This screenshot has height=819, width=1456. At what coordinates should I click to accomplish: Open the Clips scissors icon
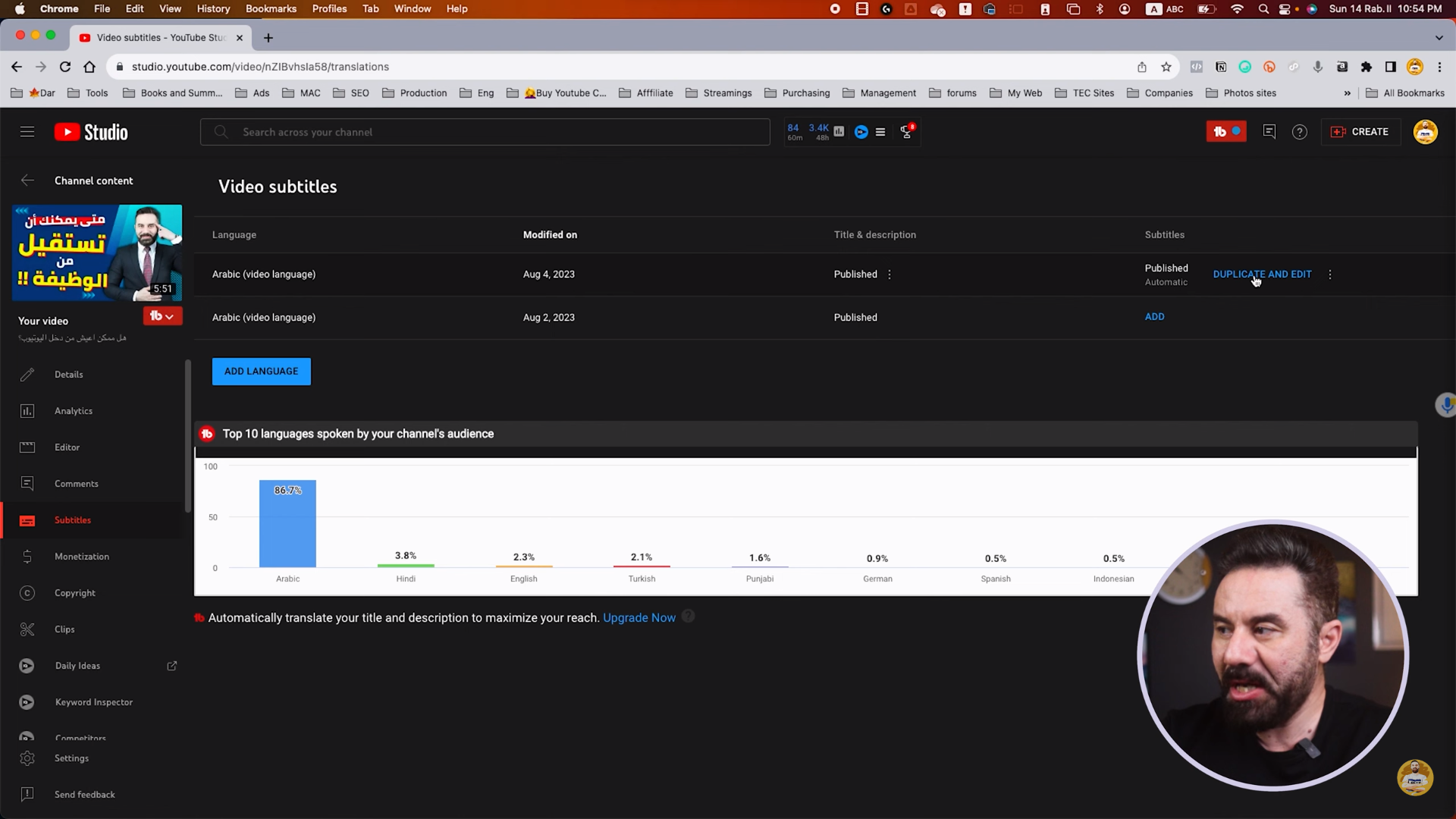pos(27,629)
